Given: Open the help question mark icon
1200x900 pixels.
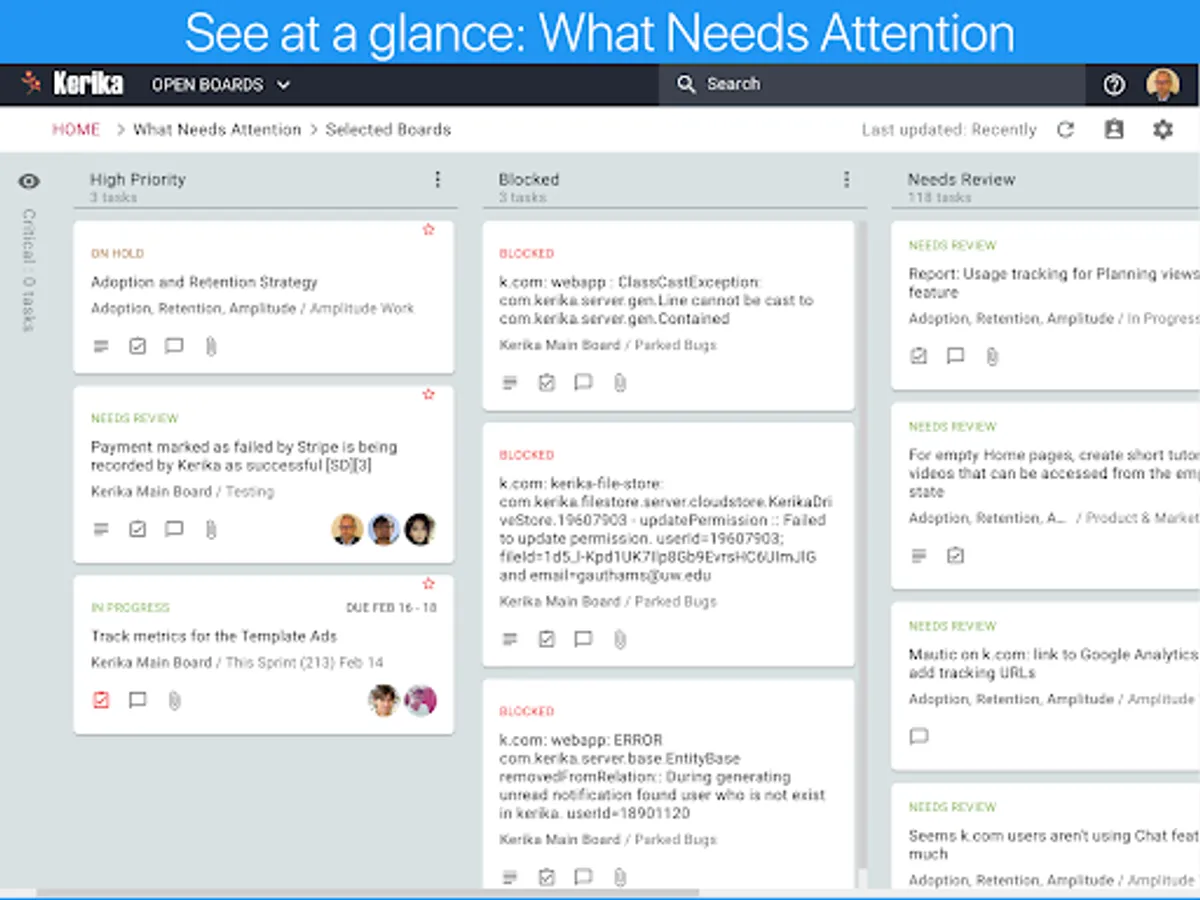Looking at the screenshot, I should (1114, 85).
